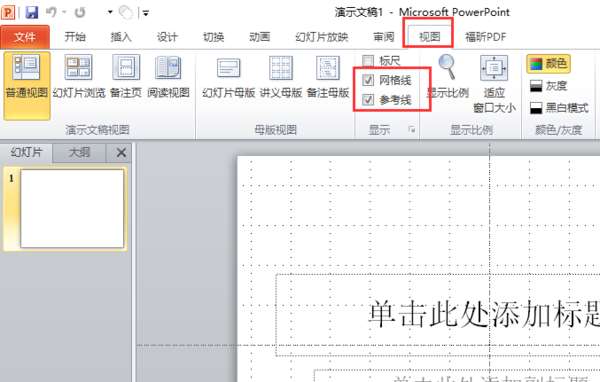600x382 pixels.
Task: Open the Customize Quick Access Toolbar dropdown
Action: pyautogui.click(x=146, y=13)
